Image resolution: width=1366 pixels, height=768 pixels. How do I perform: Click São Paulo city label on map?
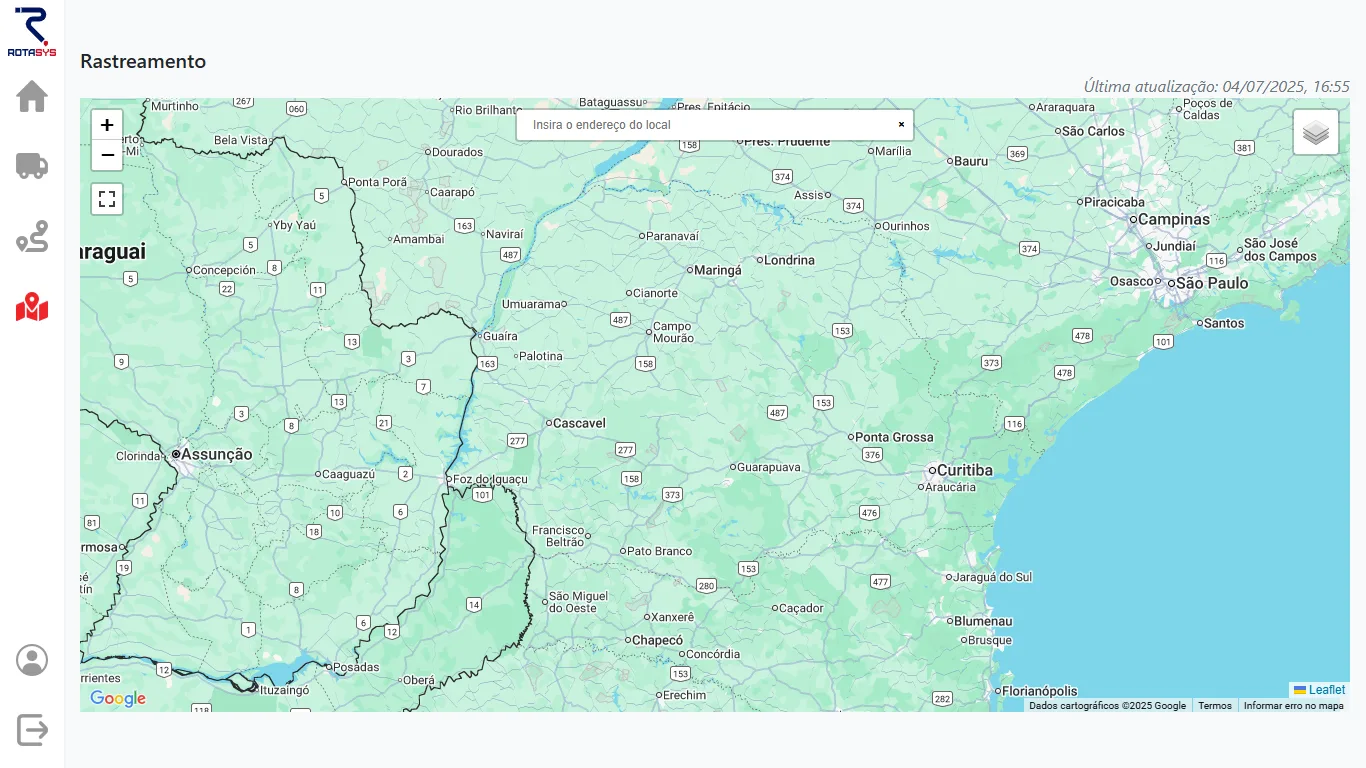1211,283
